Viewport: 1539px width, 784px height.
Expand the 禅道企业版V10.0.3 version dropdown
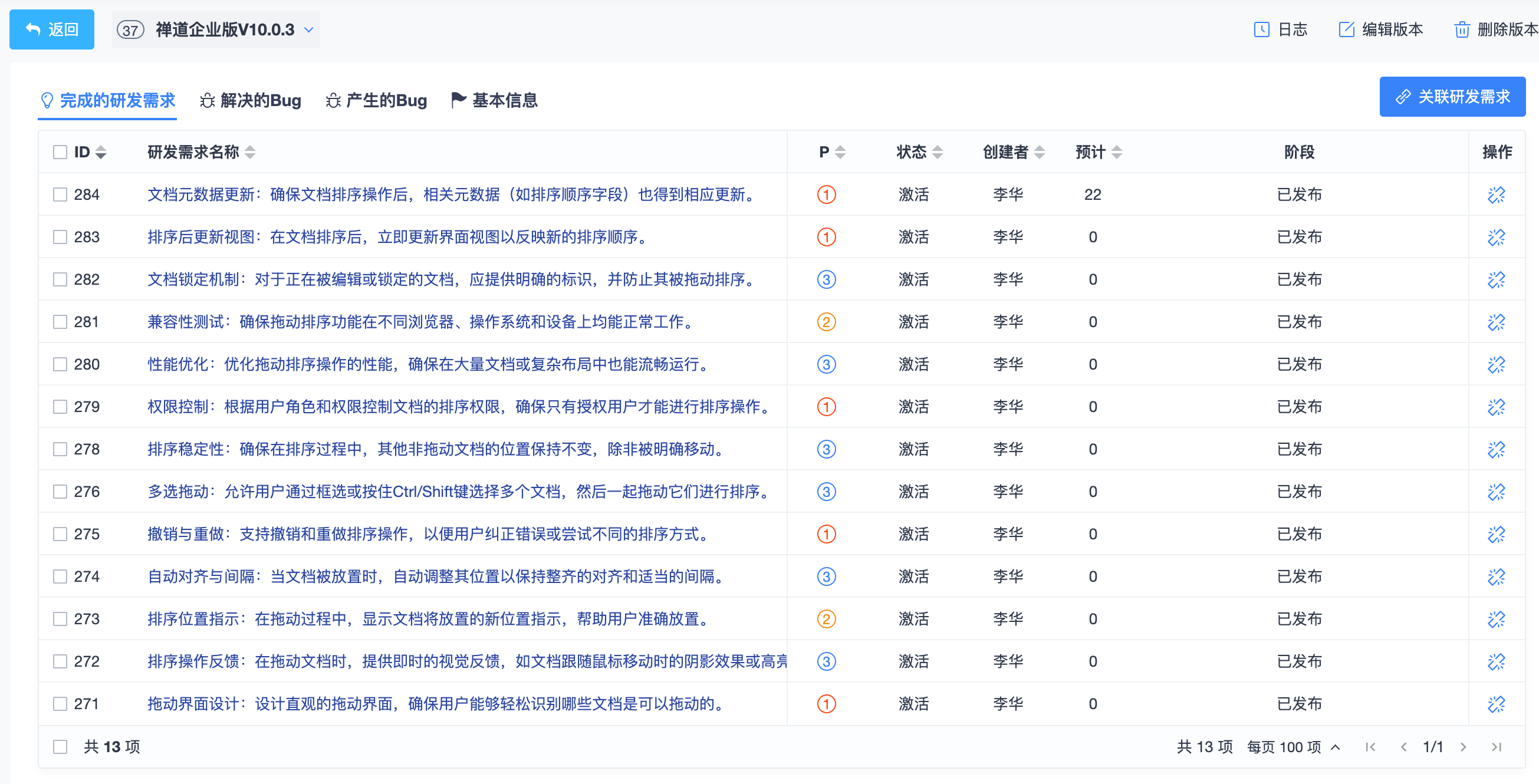click(x=309, y=29)
